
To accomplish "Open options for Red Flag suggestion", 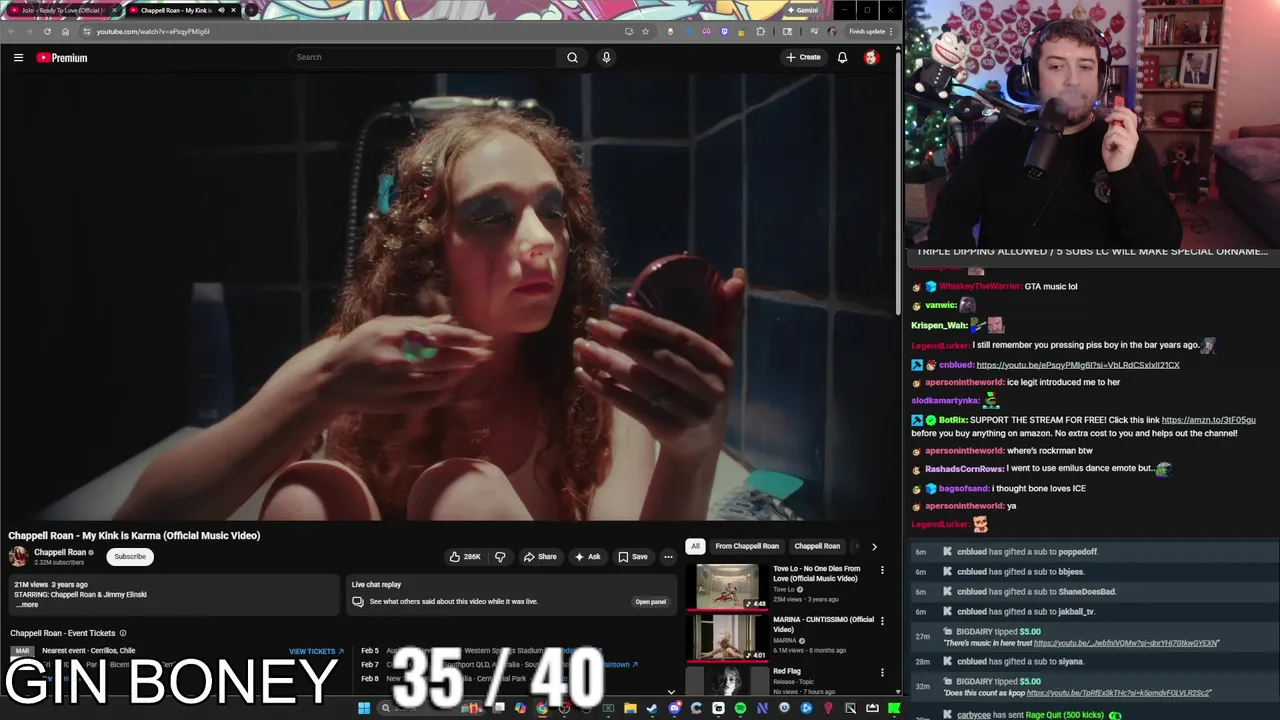I will (882, 672).
